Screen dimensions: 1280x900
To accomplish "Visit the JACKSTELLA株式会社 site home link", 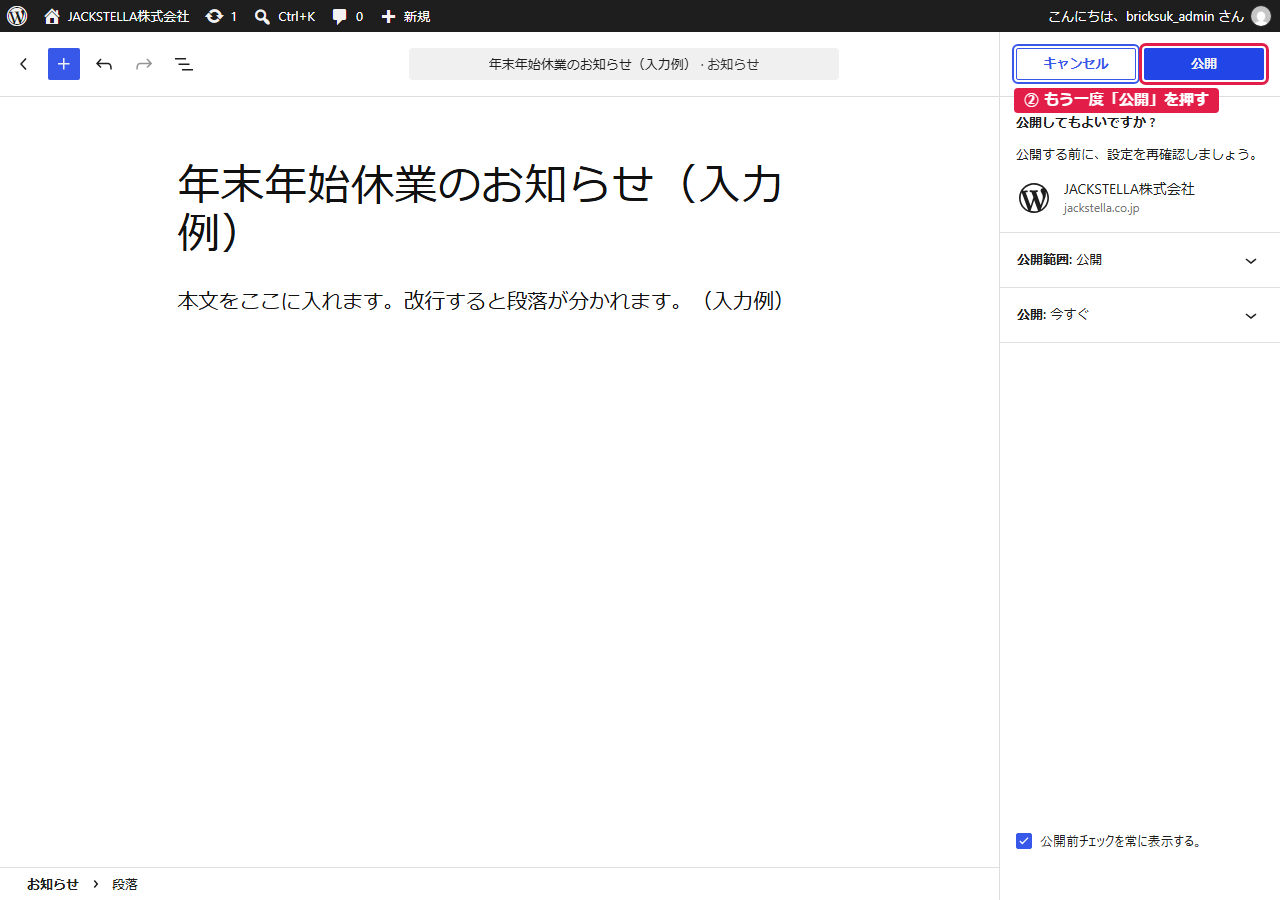I will click(116, 16).
